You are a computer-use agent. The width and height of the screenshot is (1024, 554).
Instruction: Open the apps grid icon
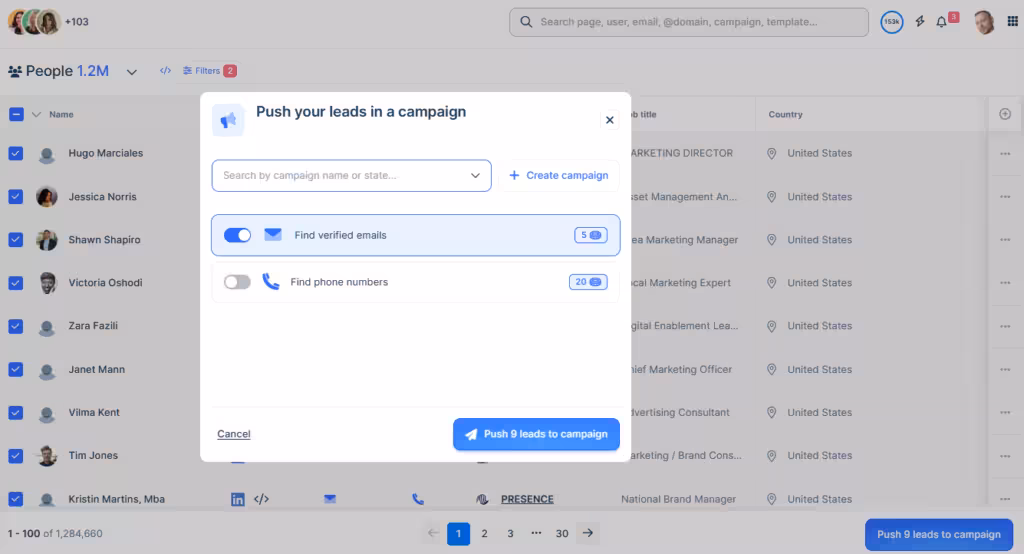pyautogui.click(x=1012, y=22)
